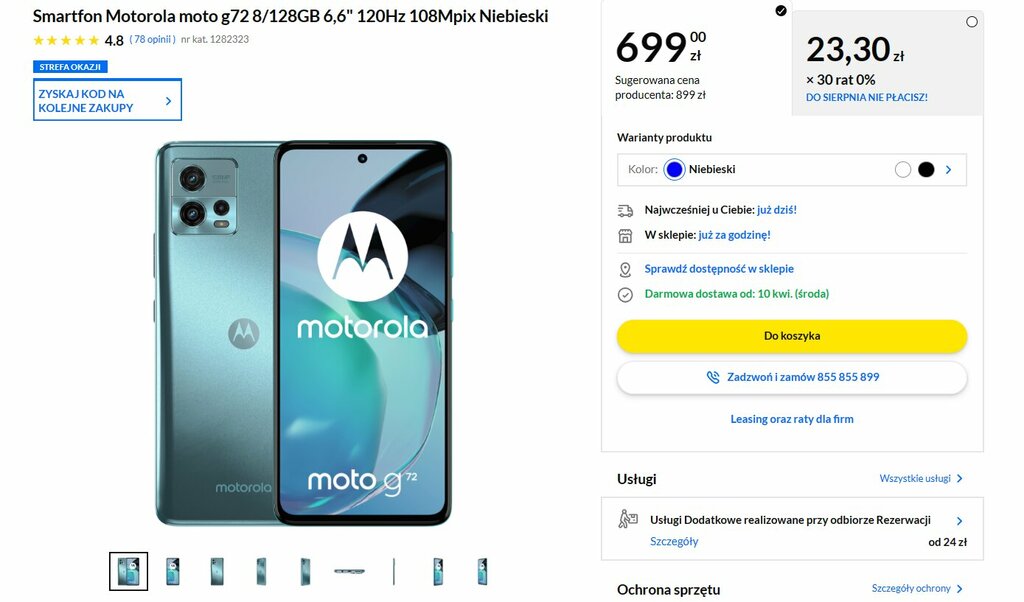Expand Wszystkie usługi chevron

point(960,479)
